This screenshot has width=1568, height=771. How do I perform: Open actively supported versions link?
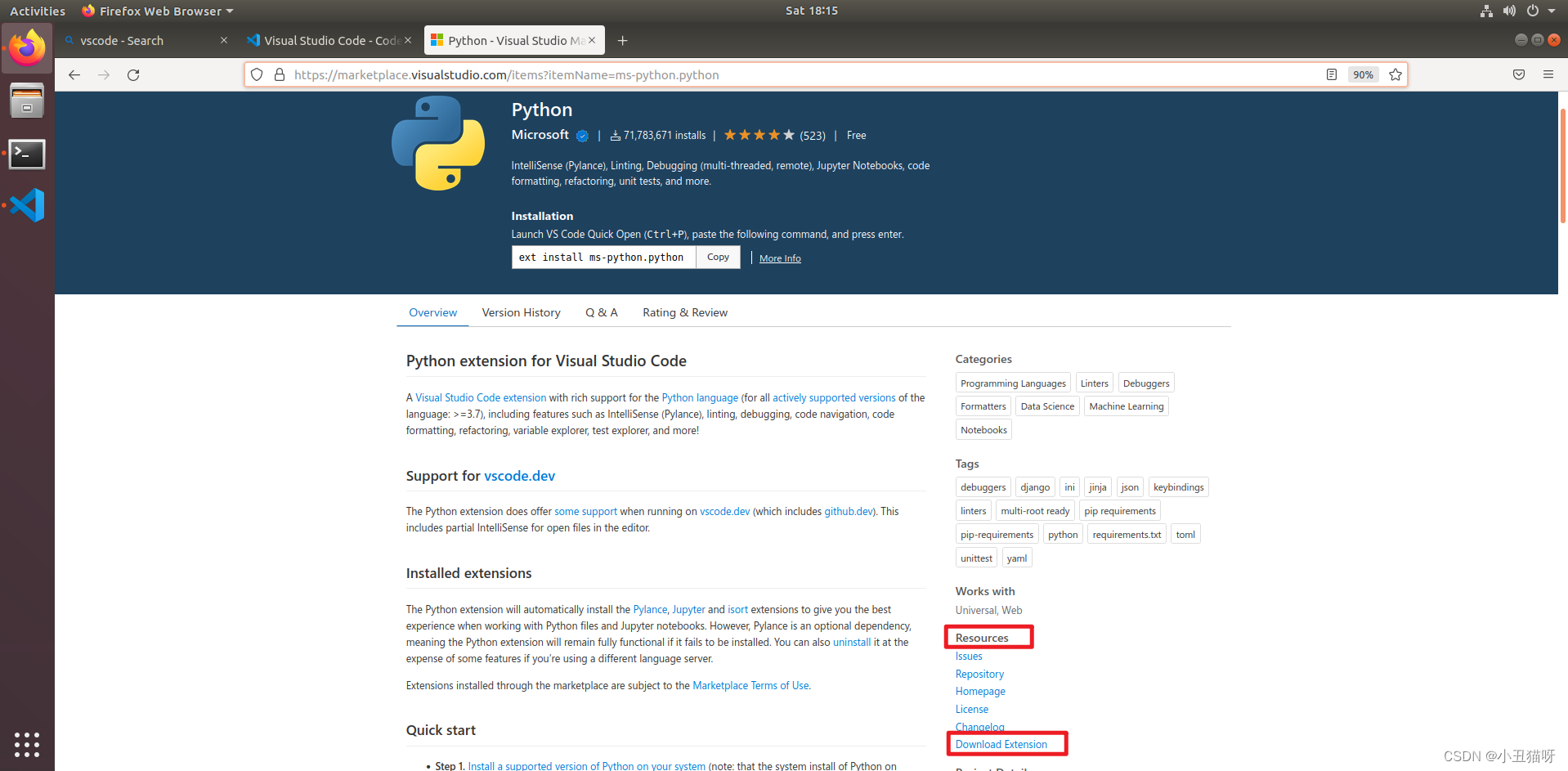[834, 398]
